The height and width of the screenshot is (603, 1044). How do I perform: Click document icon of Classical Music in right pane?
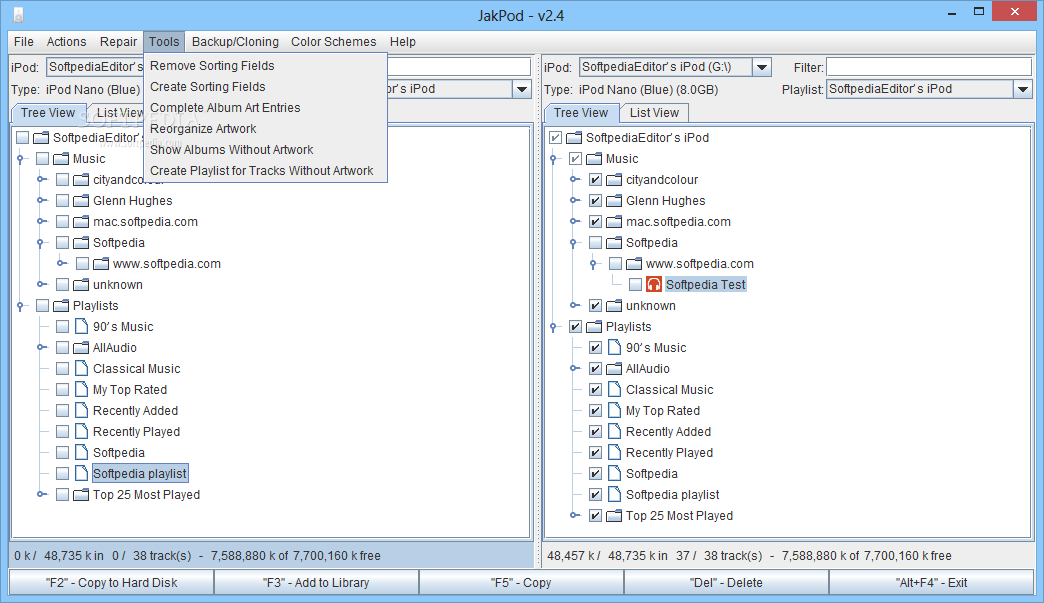(614, 389)
